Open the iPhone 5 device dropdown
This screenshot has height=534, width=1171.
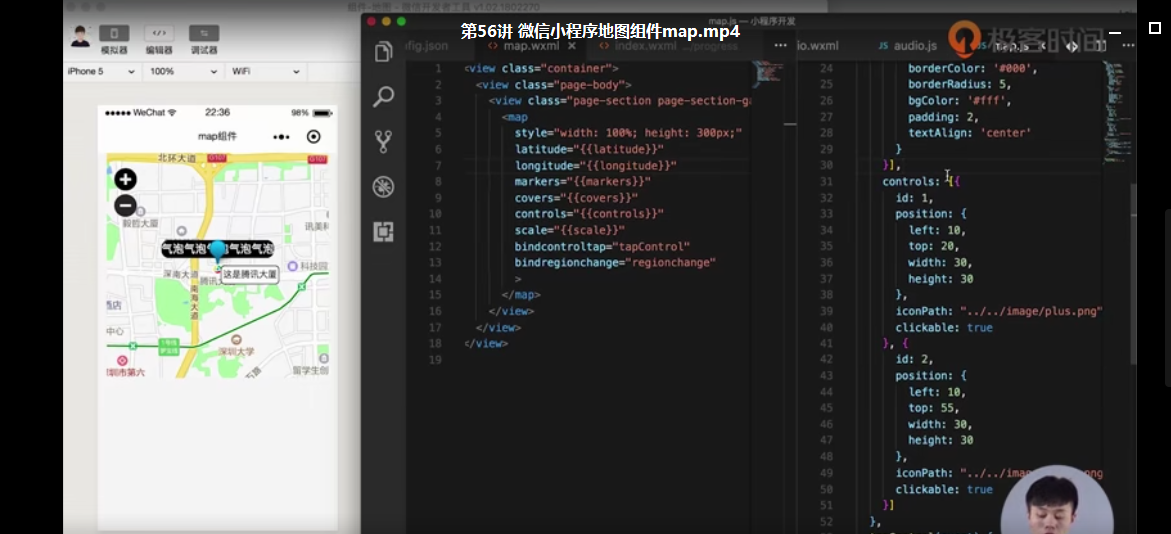(102, 72)
